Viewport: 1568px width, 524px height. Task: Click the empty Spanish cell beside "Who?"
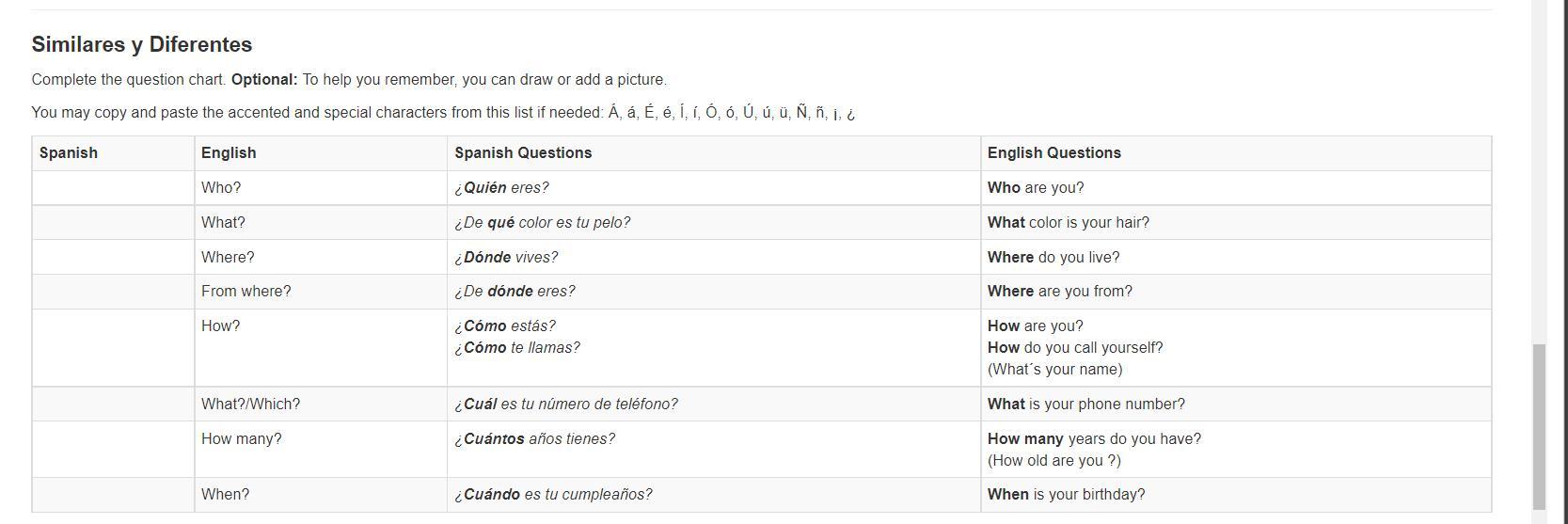pyautogui.click(x=113, y=188)
